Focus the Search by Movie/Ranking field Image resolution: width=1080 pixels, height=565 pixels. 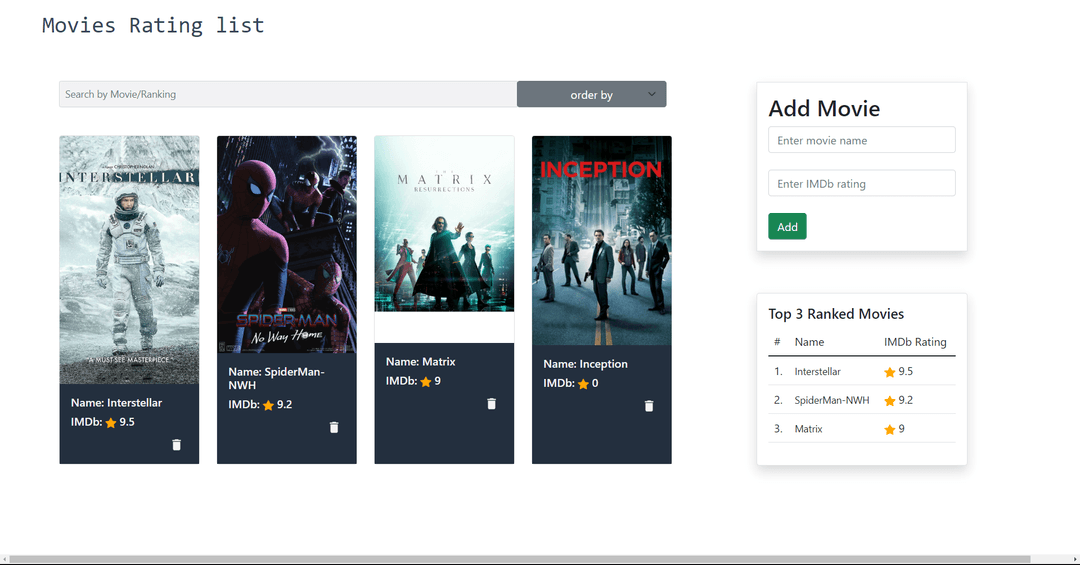pyautogui.click(x=288, y=94)
